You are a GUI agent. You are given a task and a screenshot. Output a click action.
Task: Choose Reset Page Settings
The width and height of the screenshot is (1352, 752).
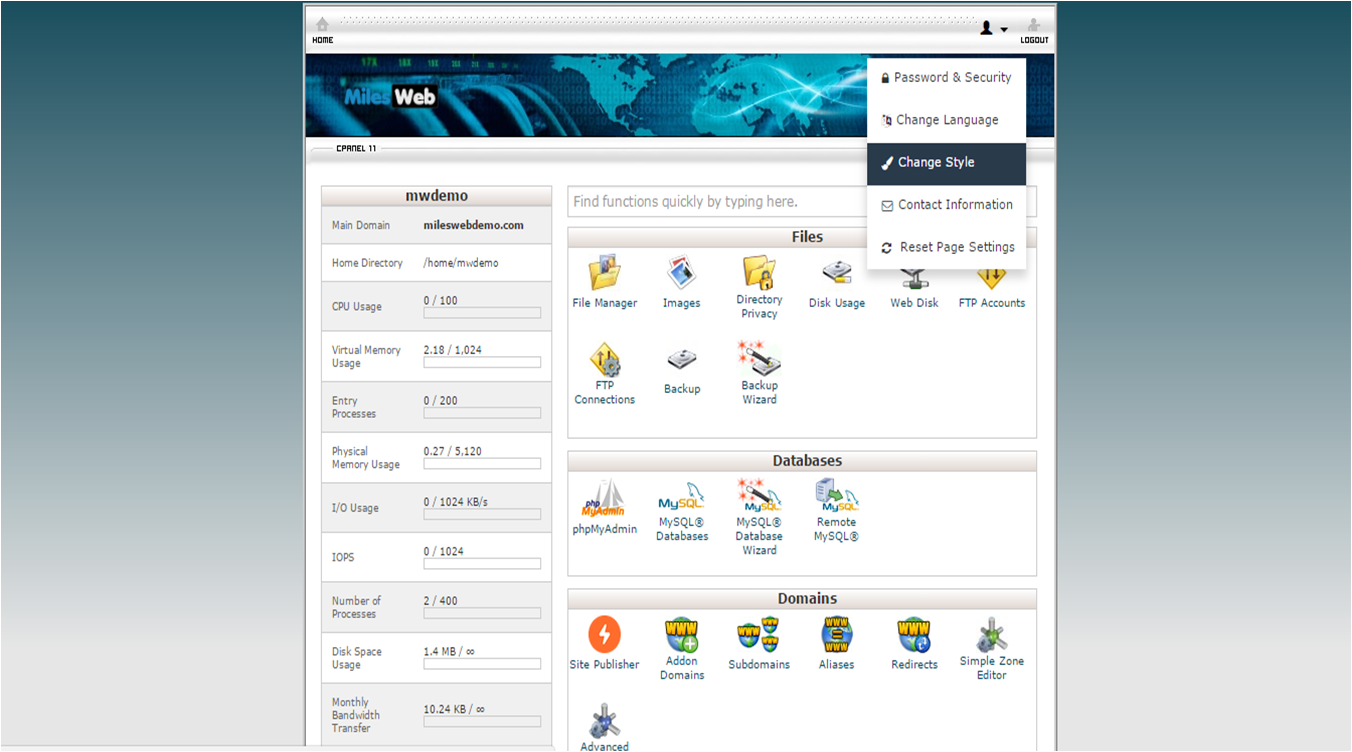[x=947, y=247]
